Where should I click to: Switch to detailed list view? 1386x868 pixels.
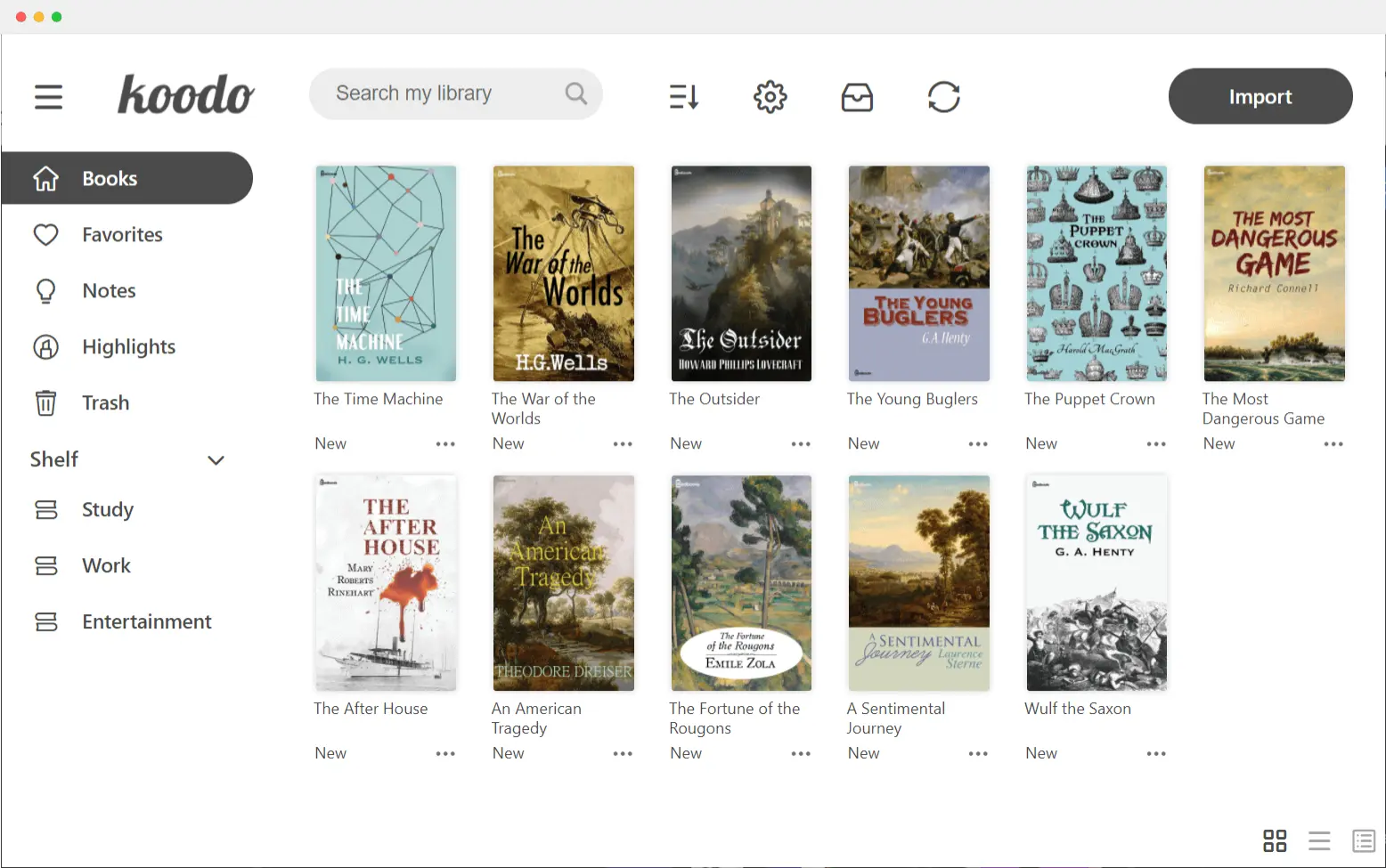(x=1364, y=840)
